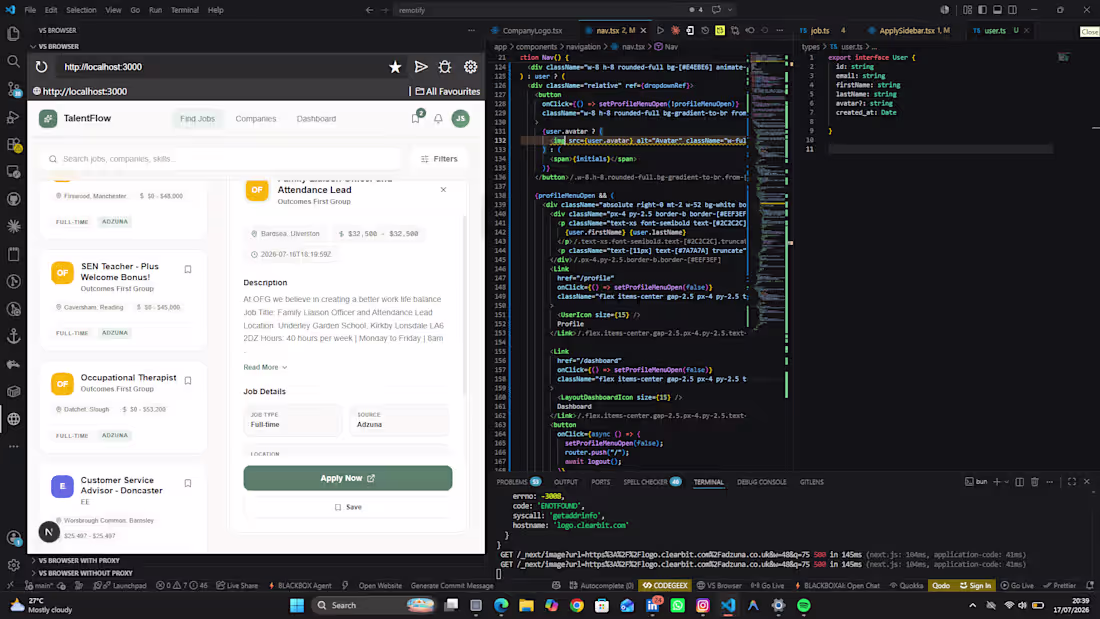Switch to the PROBLEMS panel tab
The image size is (1100, 619).
coord(512,482)
